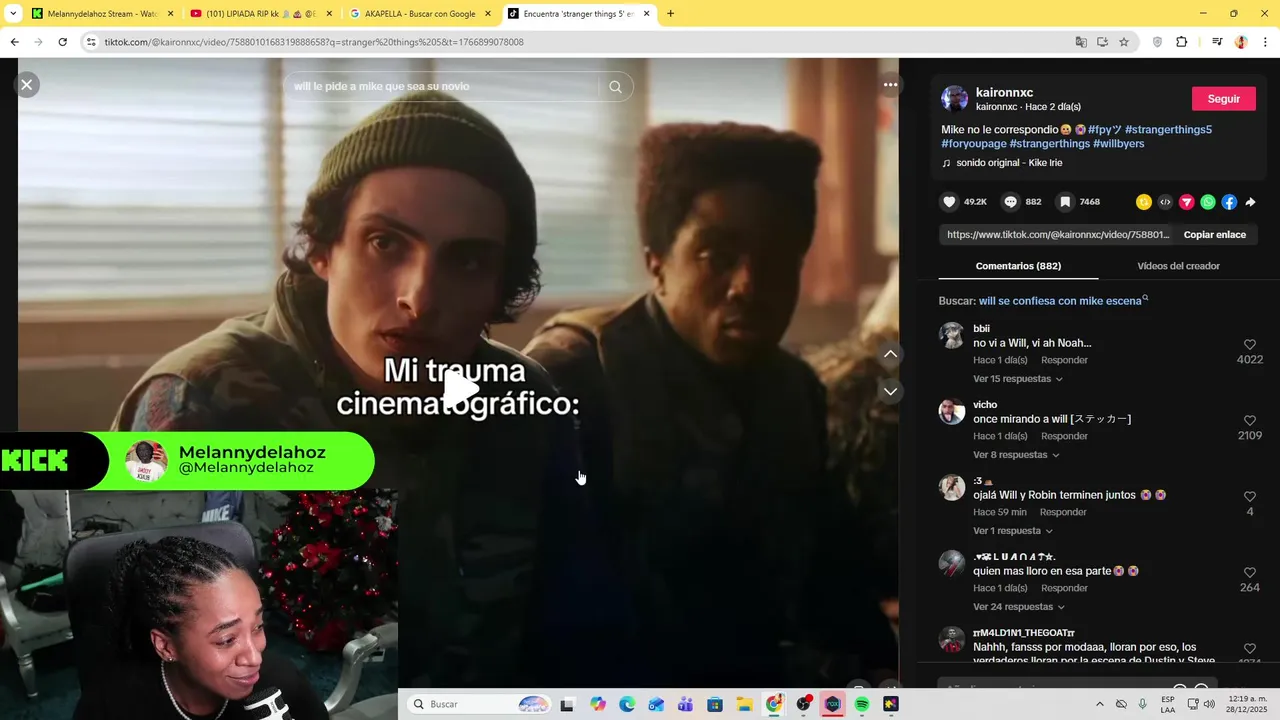Click the Copiar enlace button
This screenshot has height=720, width=1280.
point(1214,235)
